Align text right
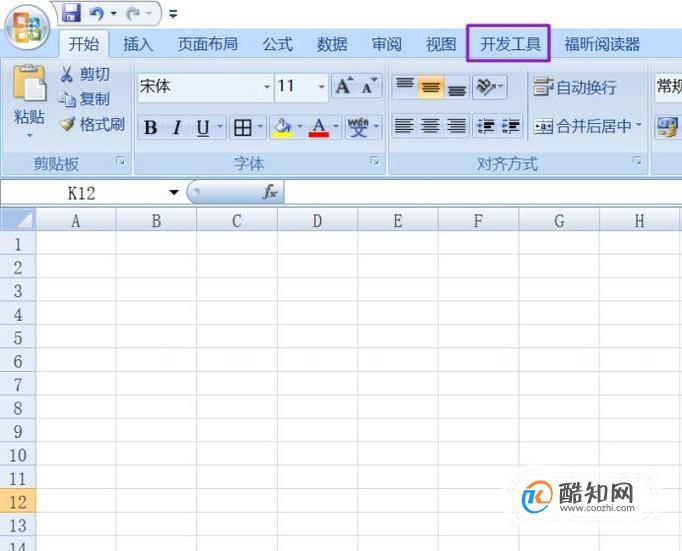The height and width of the screenshot is (551, 682). tap(457, 126)
